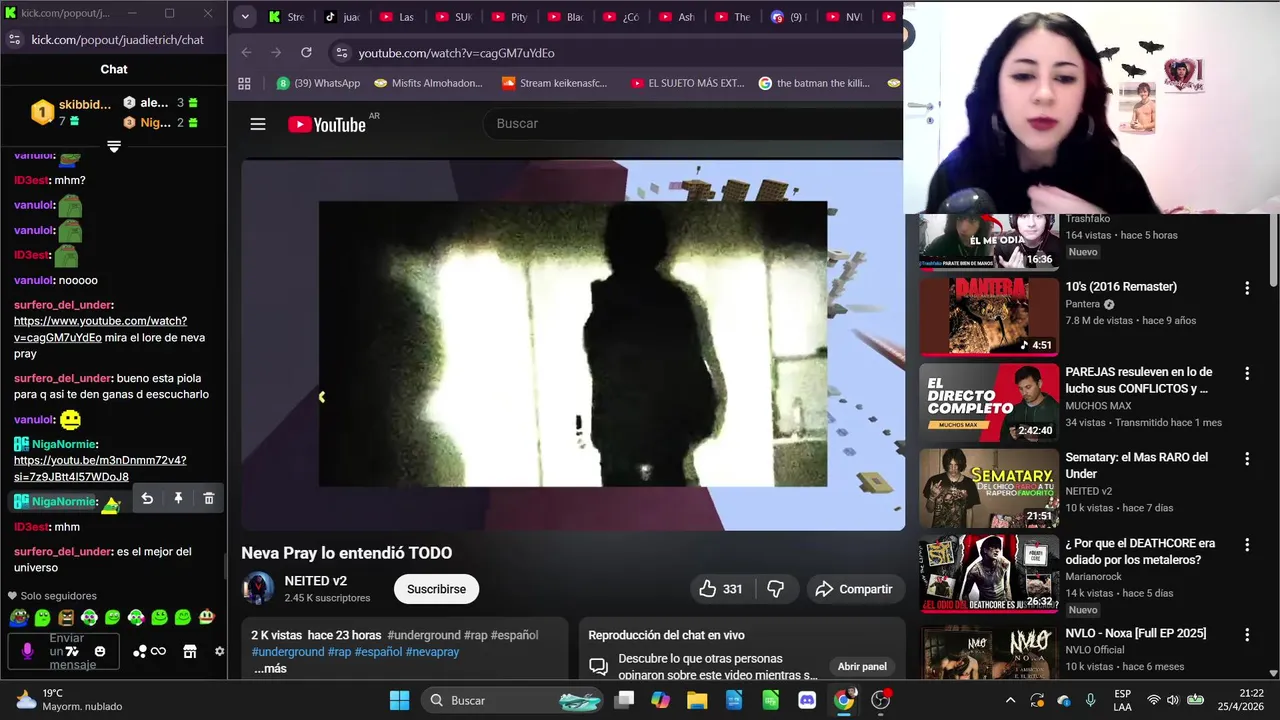Delete NigaNormie's chat message with trash icon

click(x=208, y=498)
